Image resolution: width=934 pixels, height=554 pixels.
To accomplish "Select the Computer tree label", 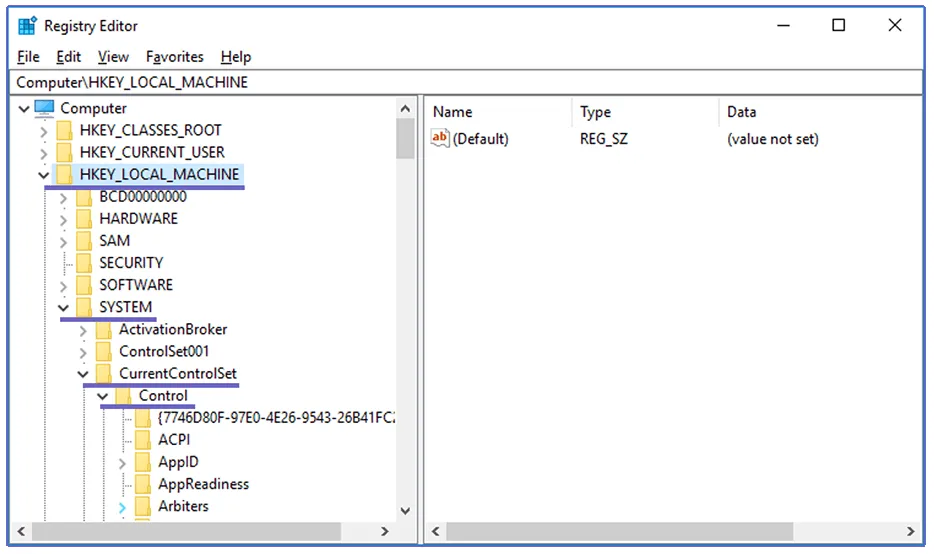I will [94, 108].
